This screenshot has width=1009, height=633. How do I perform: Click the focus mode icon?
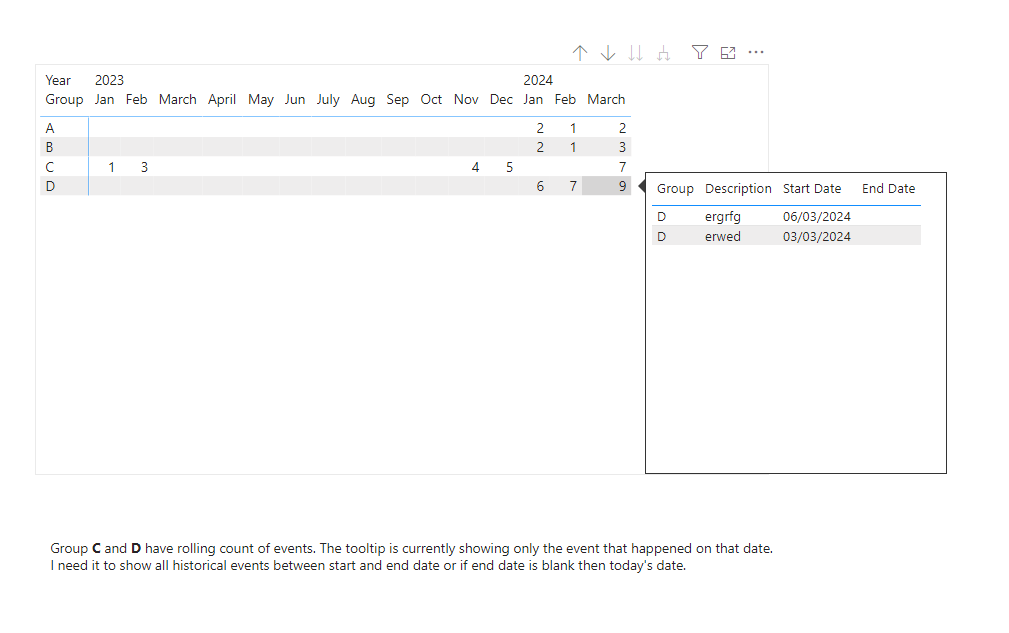click(x=728, y=53)
